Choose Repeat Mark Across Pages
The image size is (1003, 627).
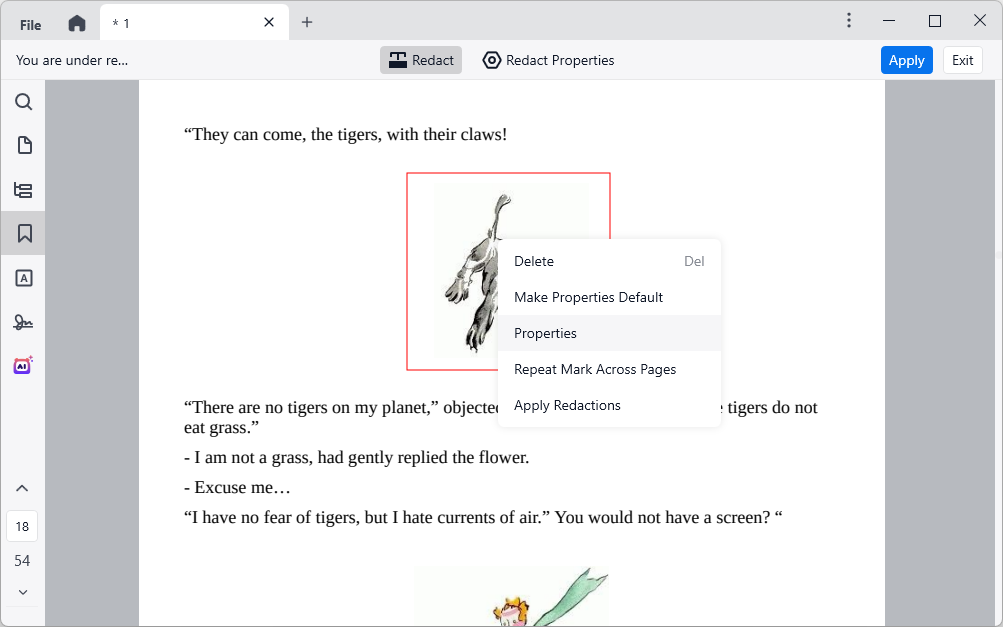595,369
